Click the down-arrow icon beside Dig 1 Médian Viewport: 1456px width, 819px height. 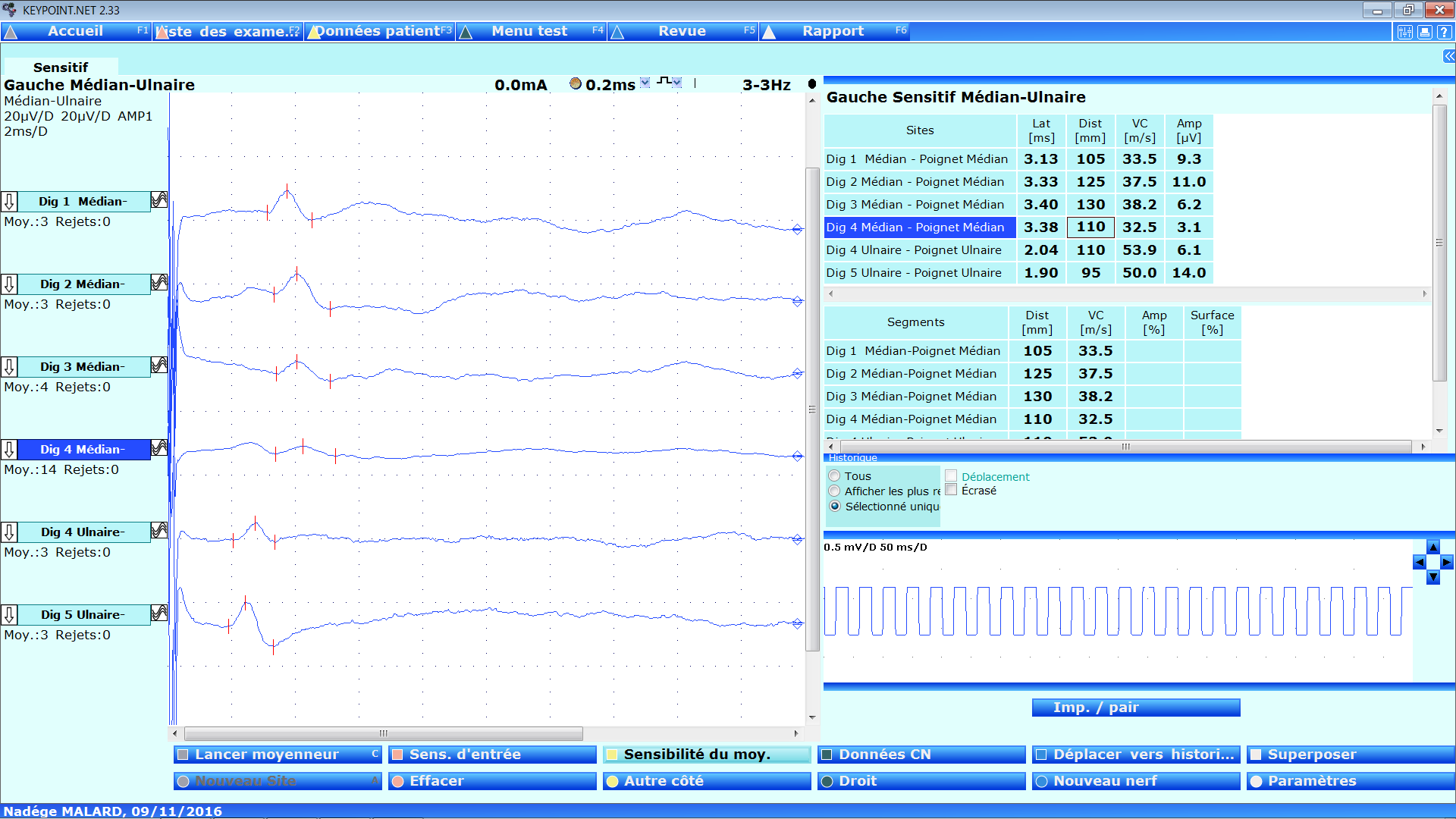(9, 201)
